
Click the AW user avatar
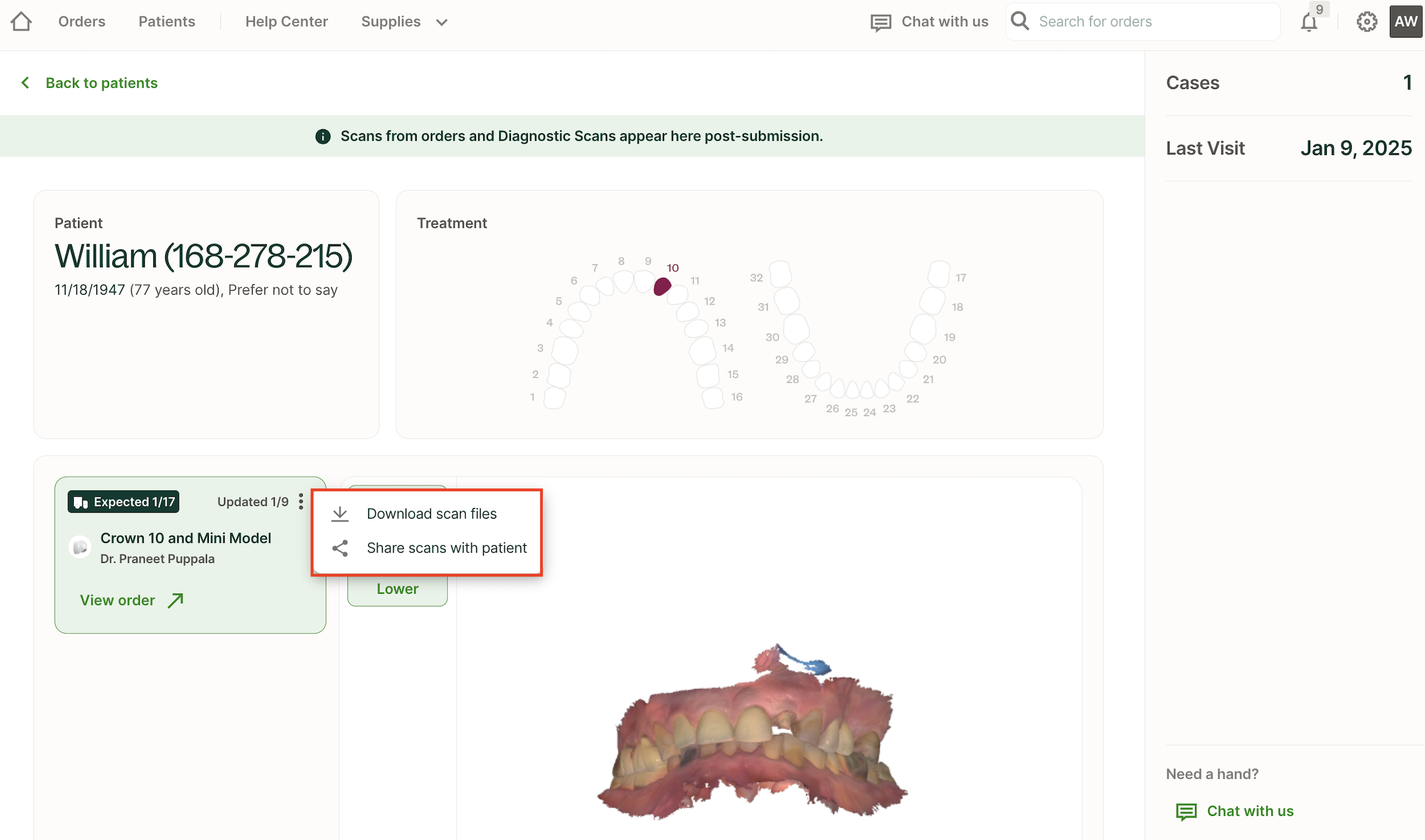1405,22
